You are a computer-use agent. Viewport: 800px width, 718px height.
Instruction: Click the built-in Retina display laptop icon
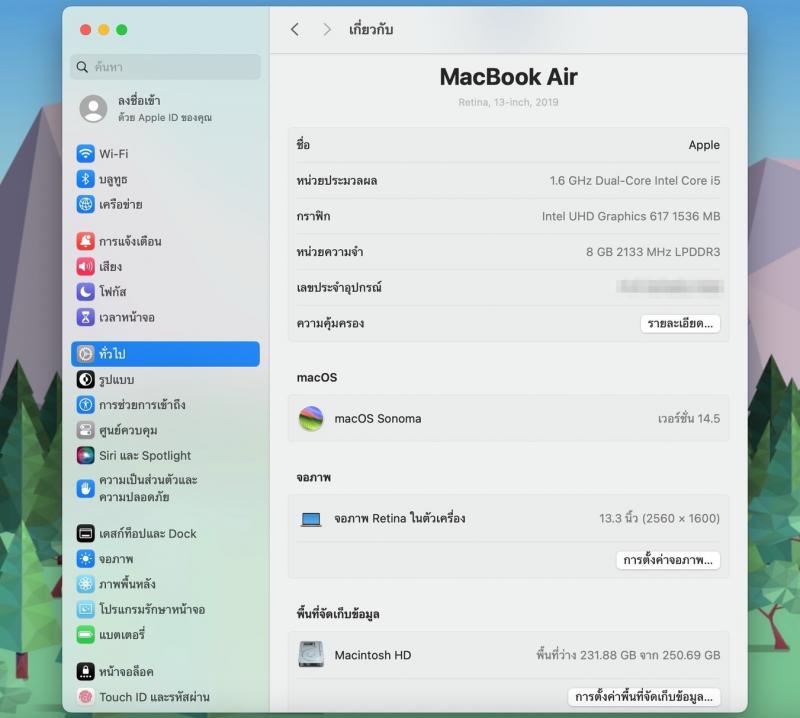tap(311, 519)
